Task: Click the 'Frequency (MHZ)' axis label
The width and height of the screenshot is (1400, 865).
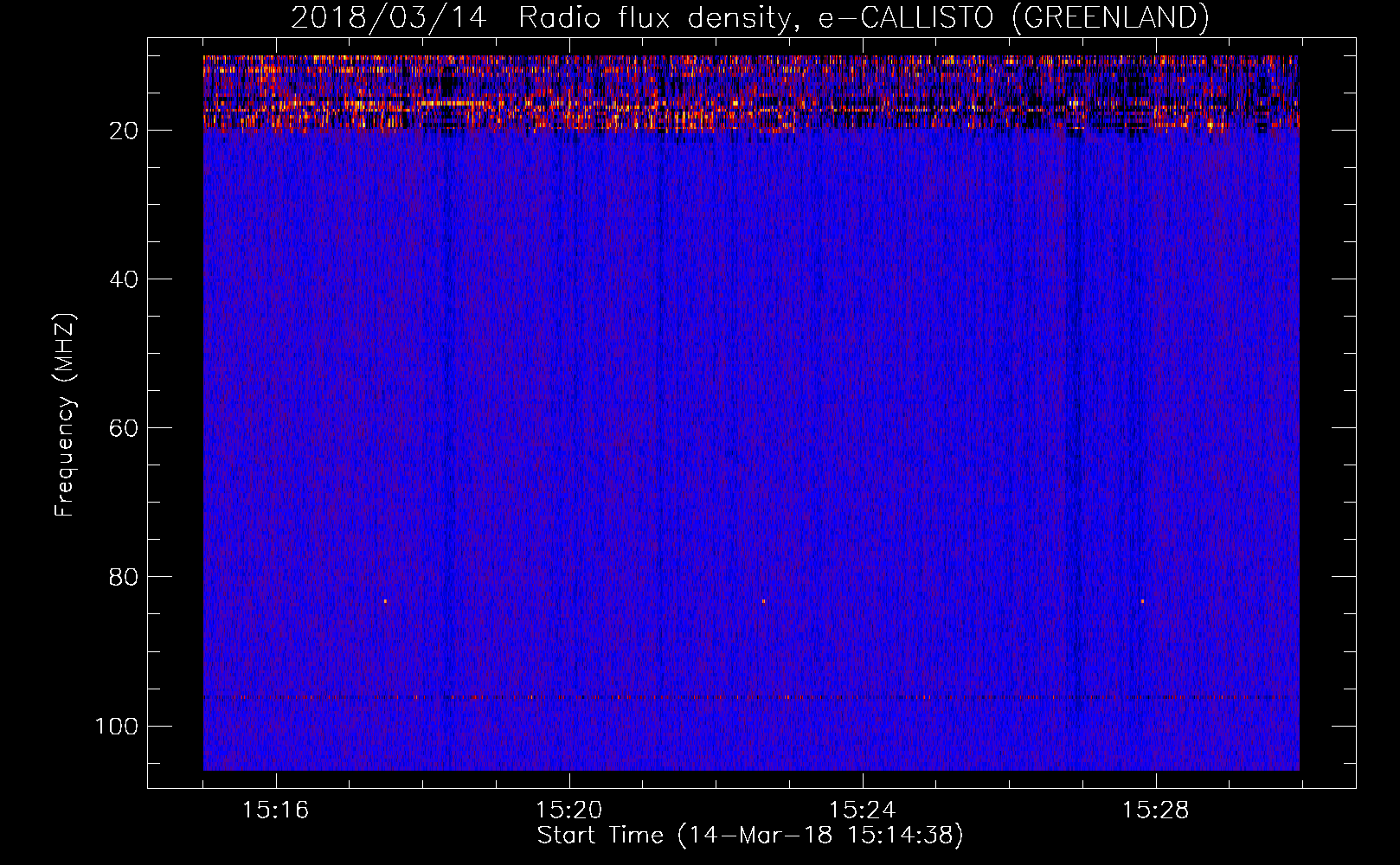Action: tap(65, 414)
